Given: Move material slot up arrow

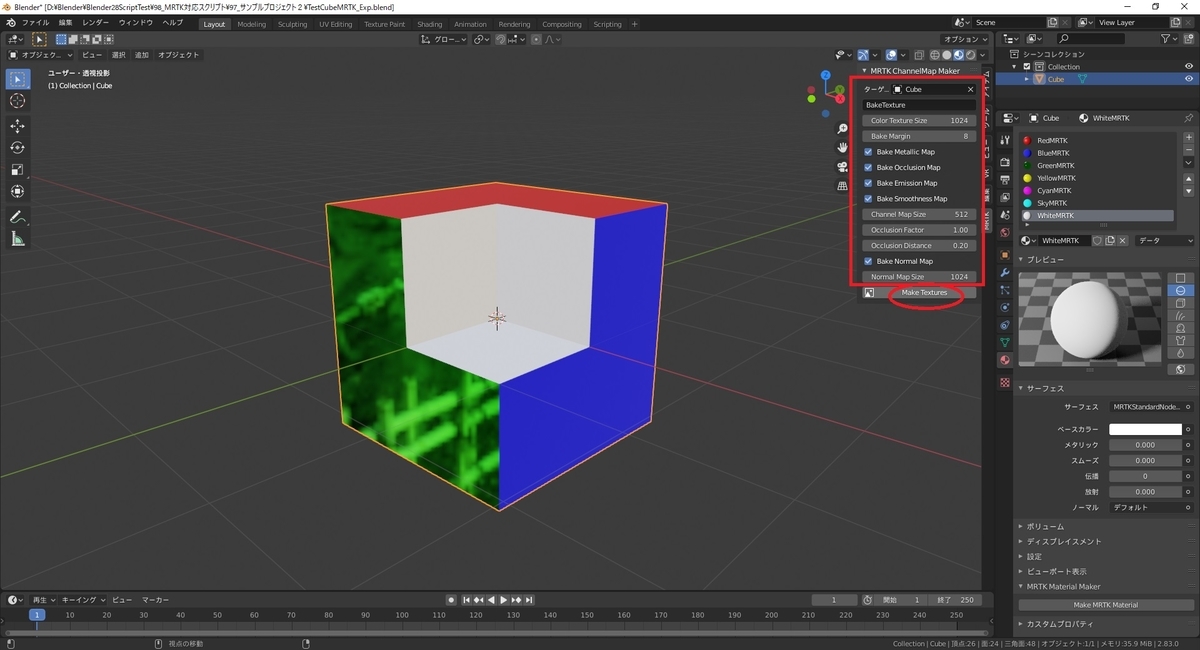Looking at the screenshot, I should [x=1188, y=179].
